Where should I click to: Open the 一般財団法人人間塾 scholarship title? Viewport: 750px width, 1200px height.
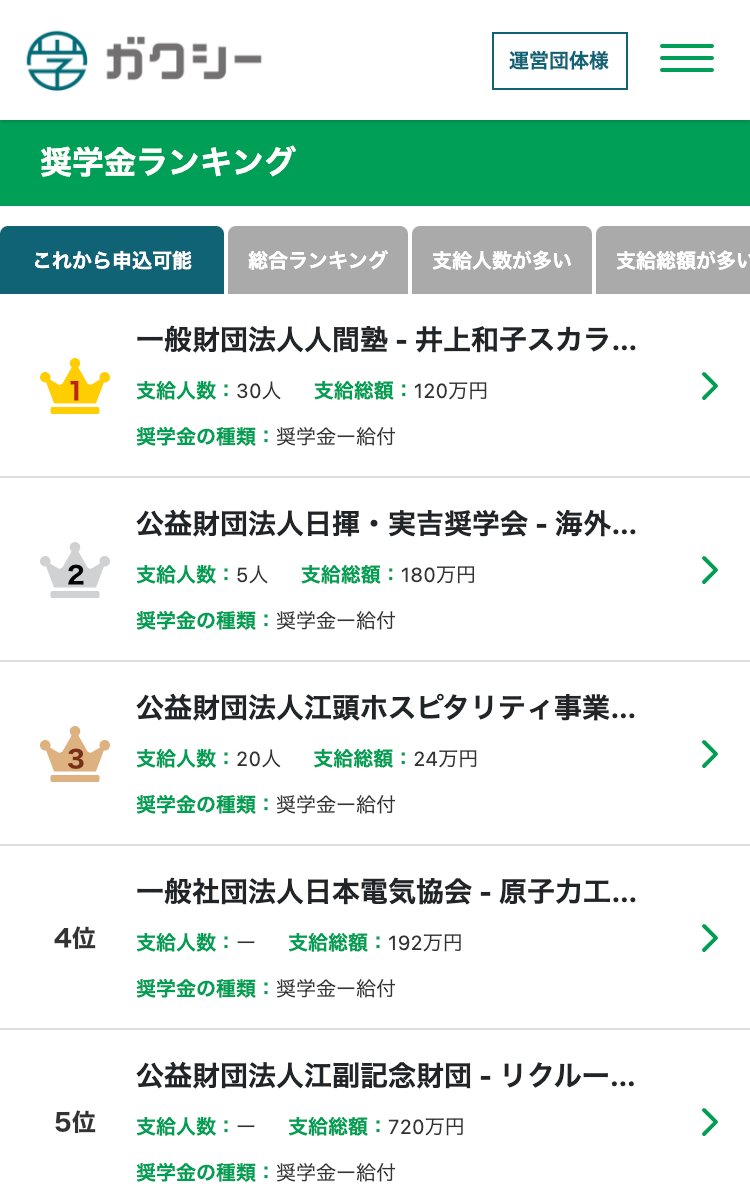pyautogui.click(x=386, y=342)
